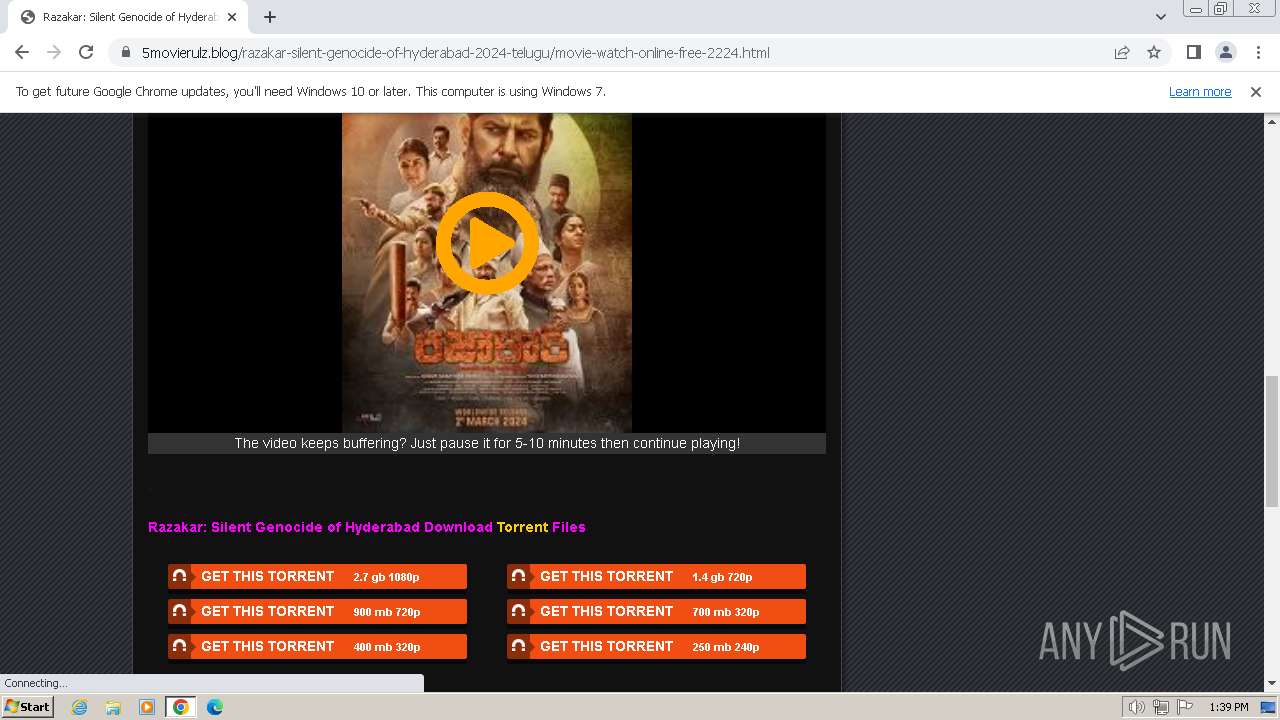Click the address bar URL
1280x720 pixels.
(455, 53)
